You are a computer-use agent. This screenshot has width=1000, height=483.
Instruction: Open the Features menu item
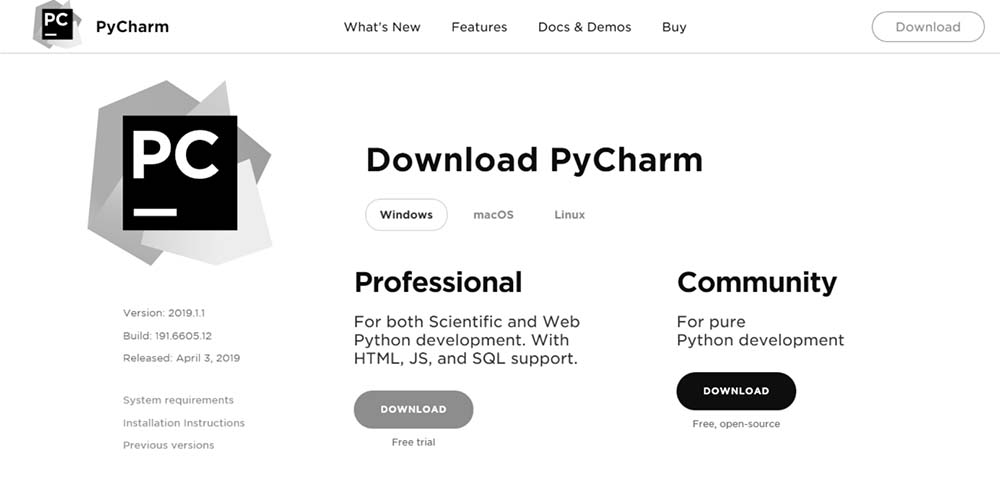[x=479, y=27]
